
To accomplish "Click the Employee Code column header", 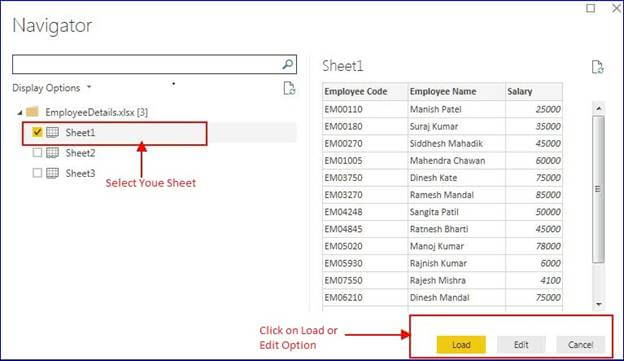I will [365, 92].
